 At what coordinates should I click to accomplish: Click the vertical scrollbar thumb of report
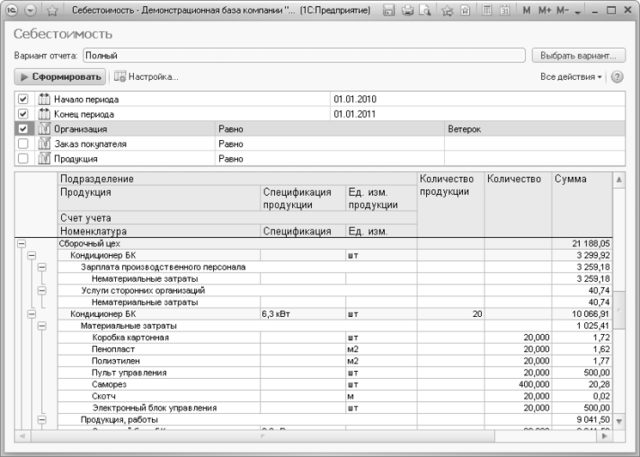(x=619, y=310)
